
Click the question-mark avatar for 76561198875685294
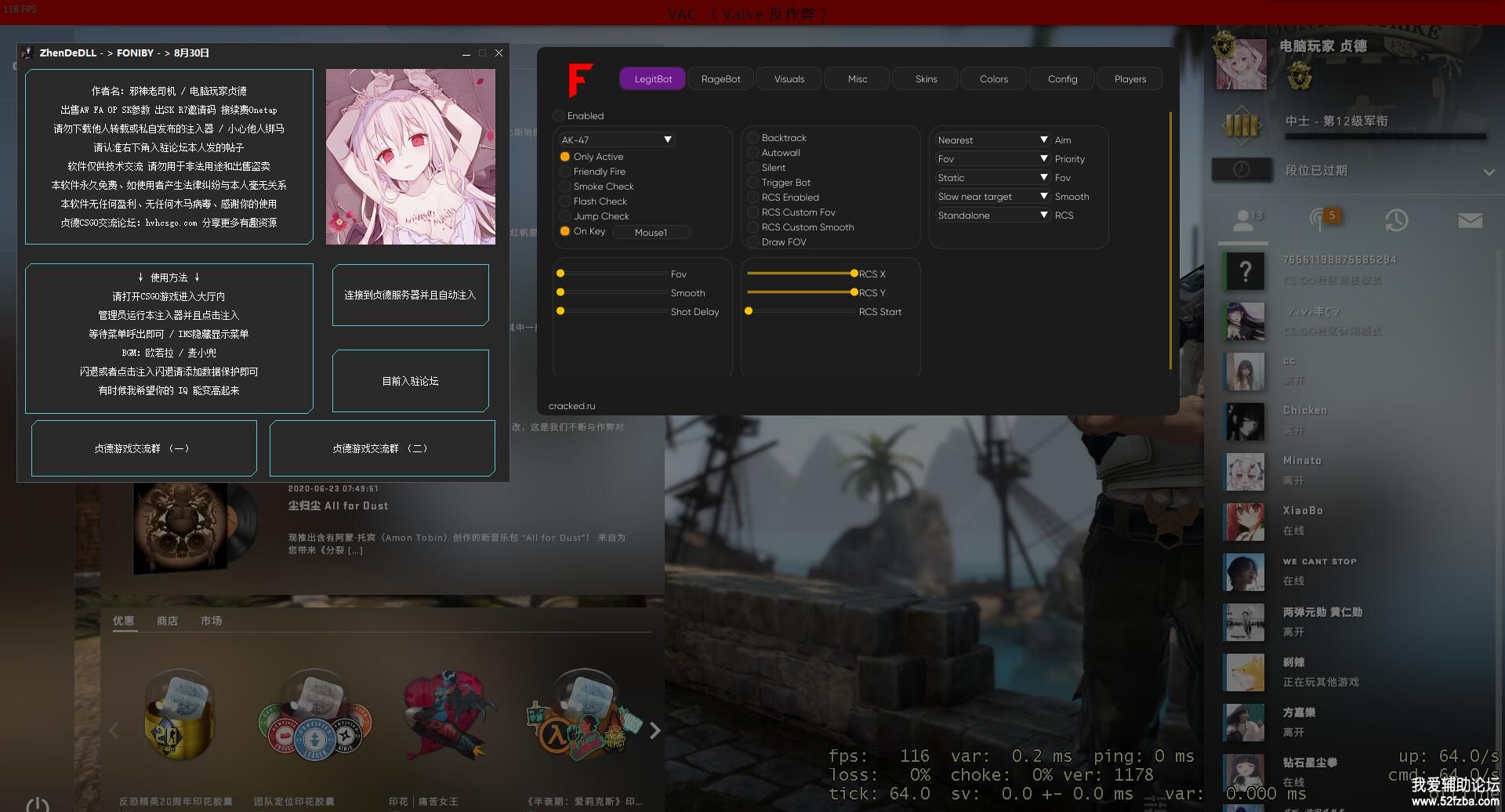pos(1245,271)
